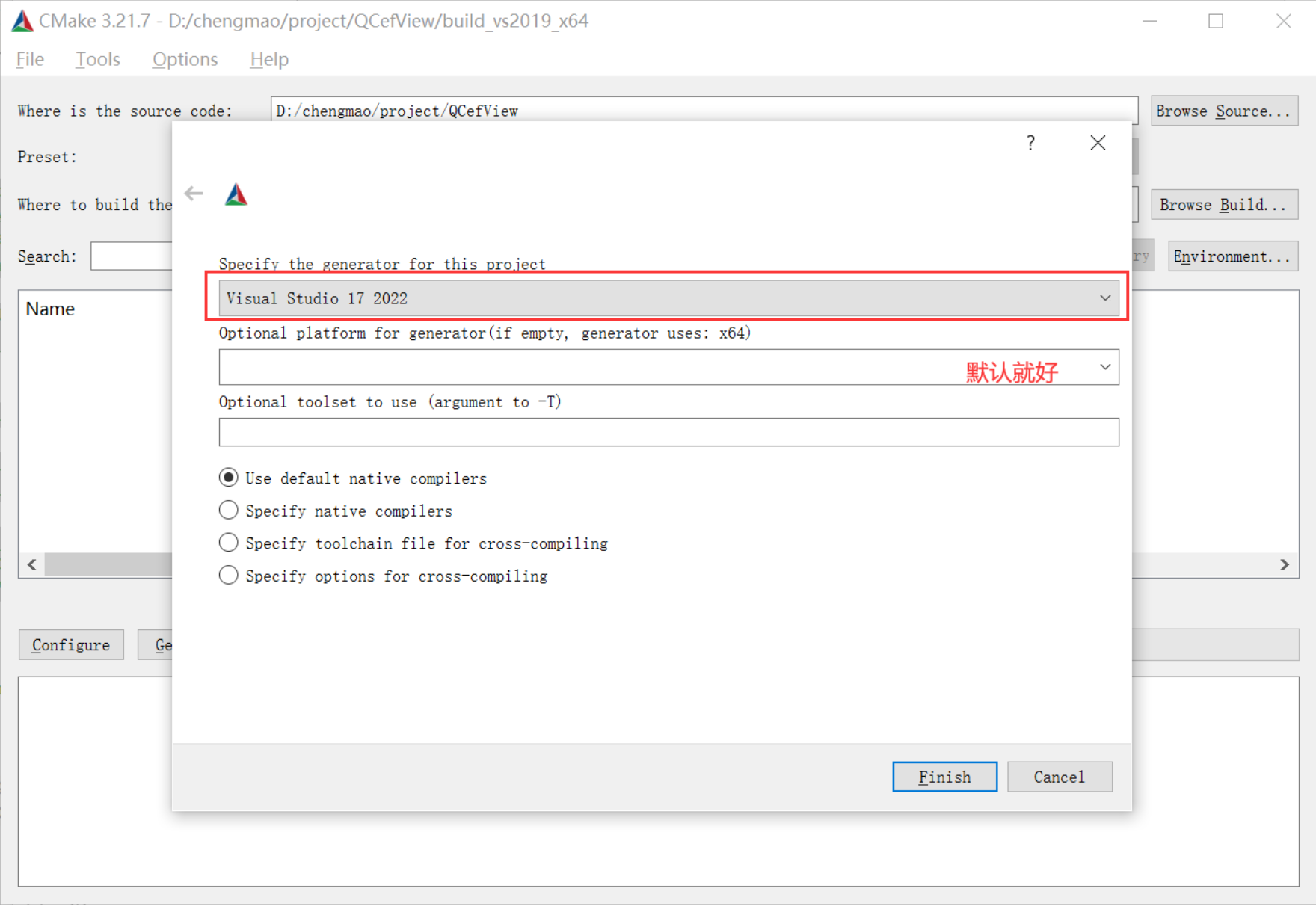Click the optional toolset input field
This screenshot has width=1316, height=906.
[x=668, y=432]
